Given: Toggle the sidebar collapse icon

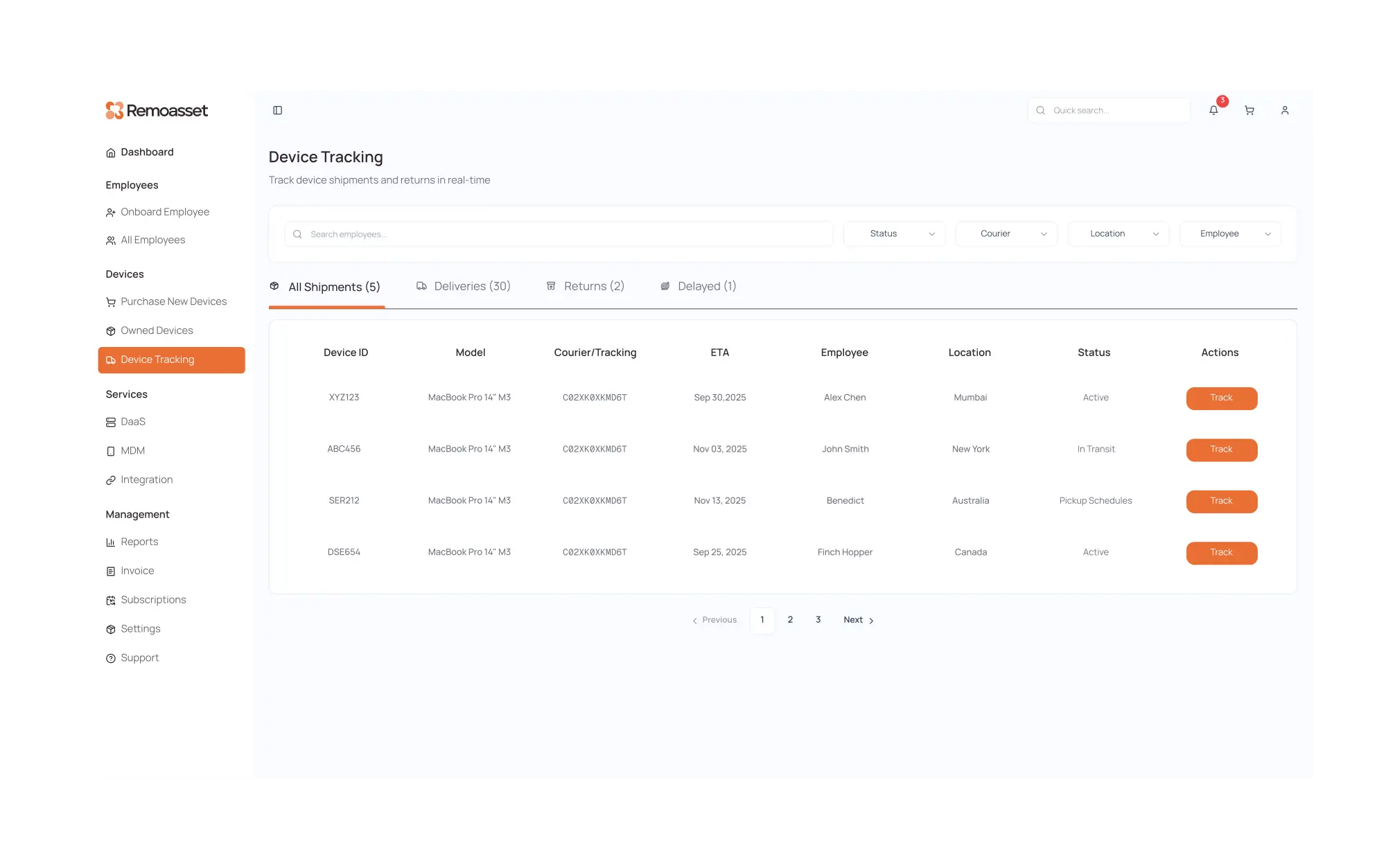Looking at the screenshot, I should coord(278,110).
